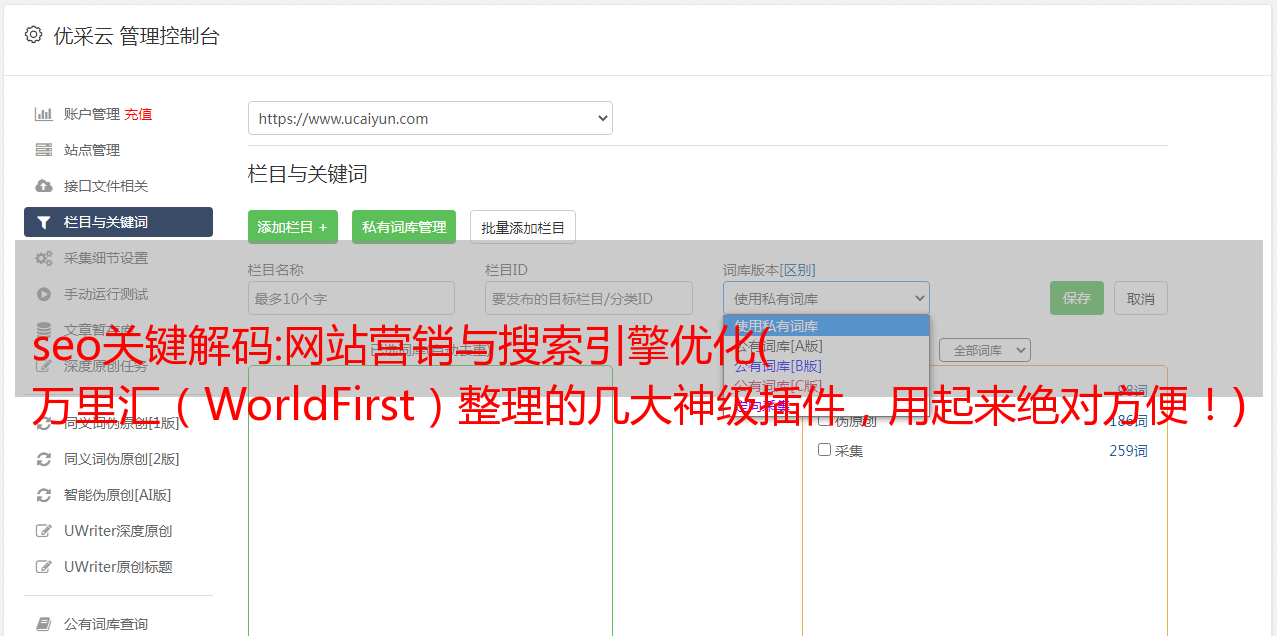Cancel with the 取消 button
The width and height of the screenshot is (1277, 636).
tap(1141, 298)
